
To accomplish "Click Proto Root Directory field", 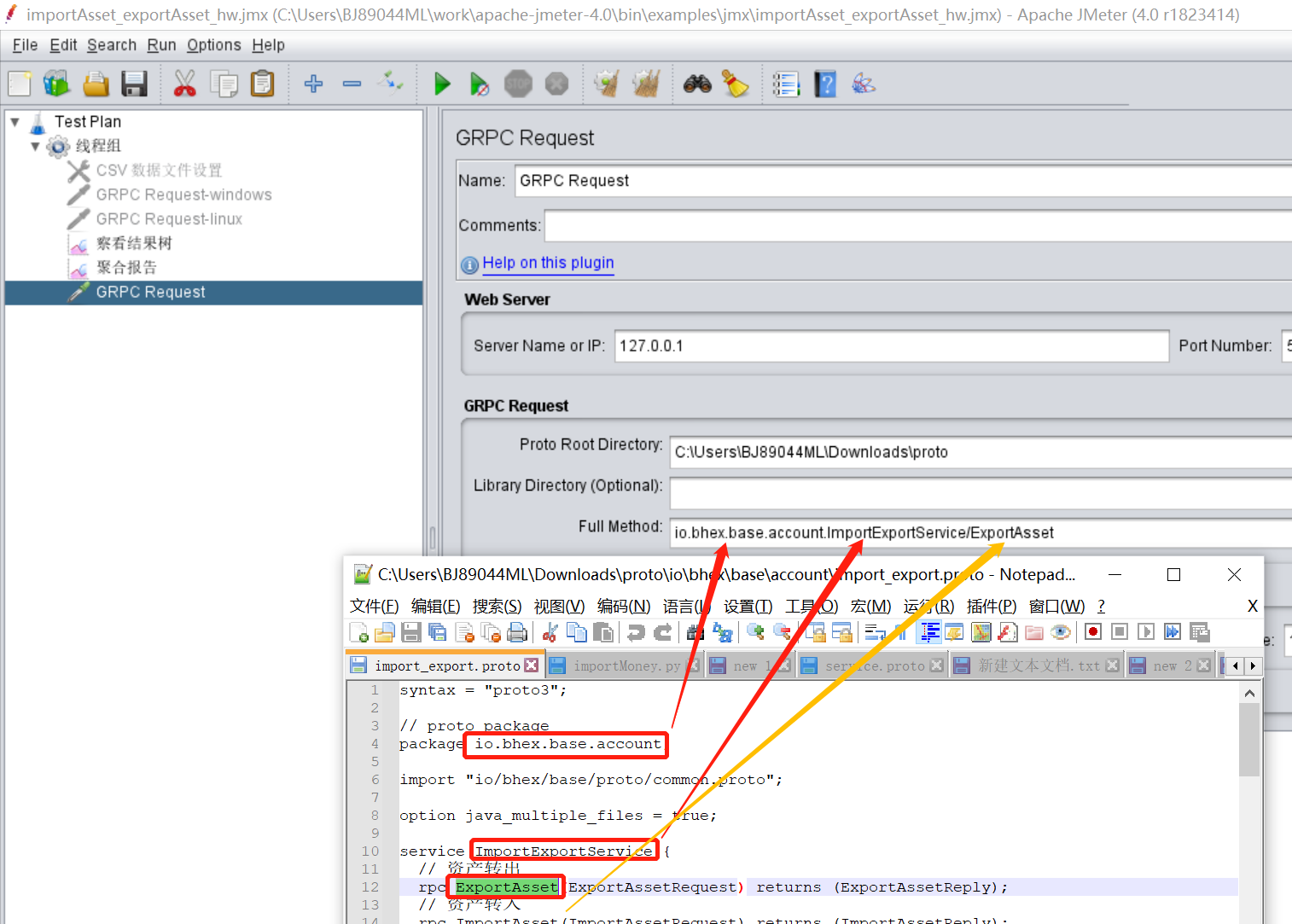I will [981, 452].
